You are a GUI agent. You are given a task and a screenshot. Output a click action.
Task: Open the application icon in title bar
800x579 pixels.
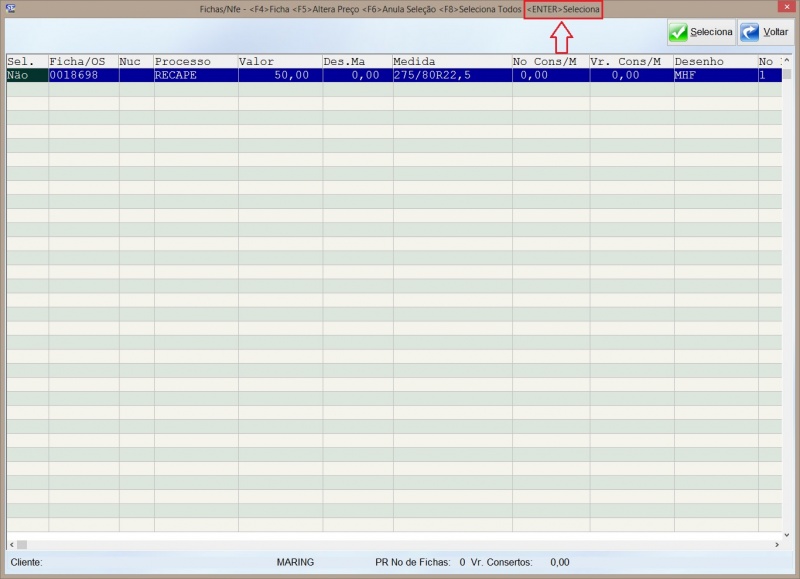pyautogui.click(x=10, y=7)
